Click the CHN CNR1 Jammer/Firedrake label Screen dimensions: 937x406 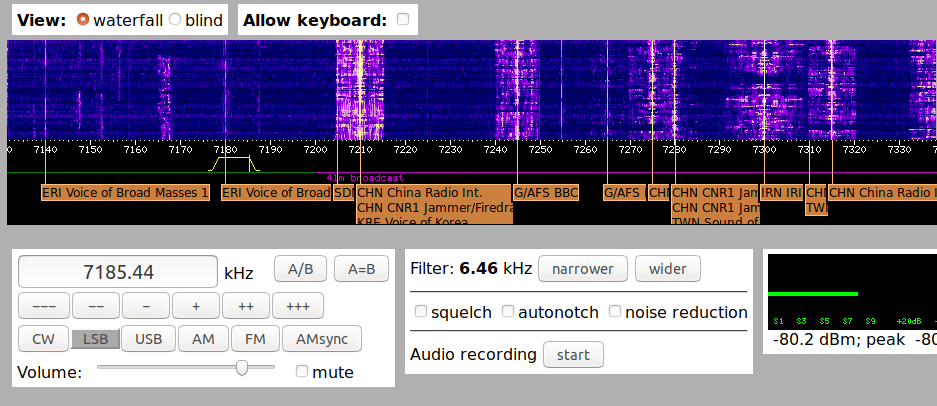[x=434, y=207]
